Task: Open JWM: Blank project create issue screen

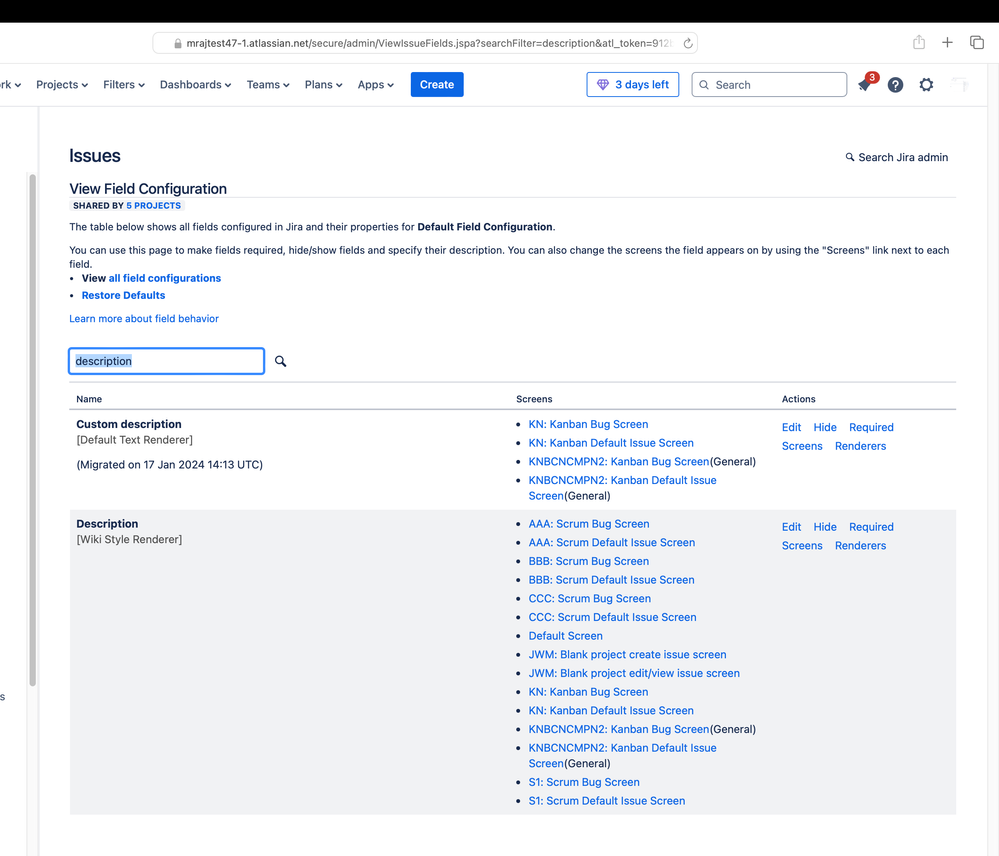Action: coord(627,655)
